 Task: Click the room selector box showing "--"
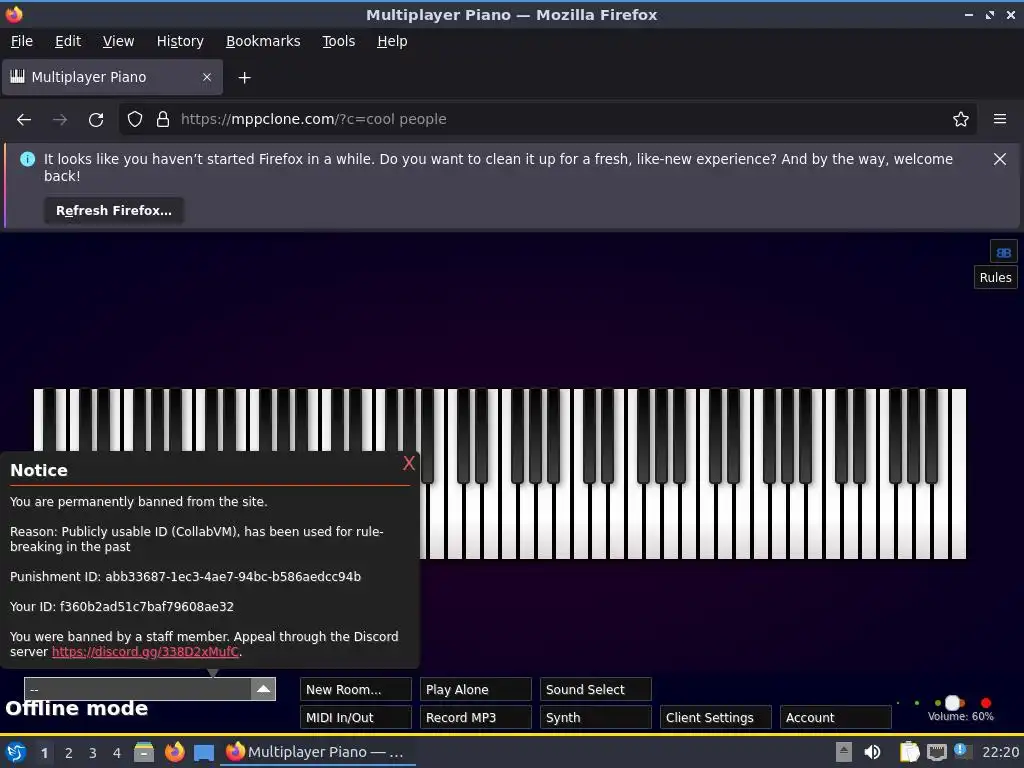tap(138, 689)
